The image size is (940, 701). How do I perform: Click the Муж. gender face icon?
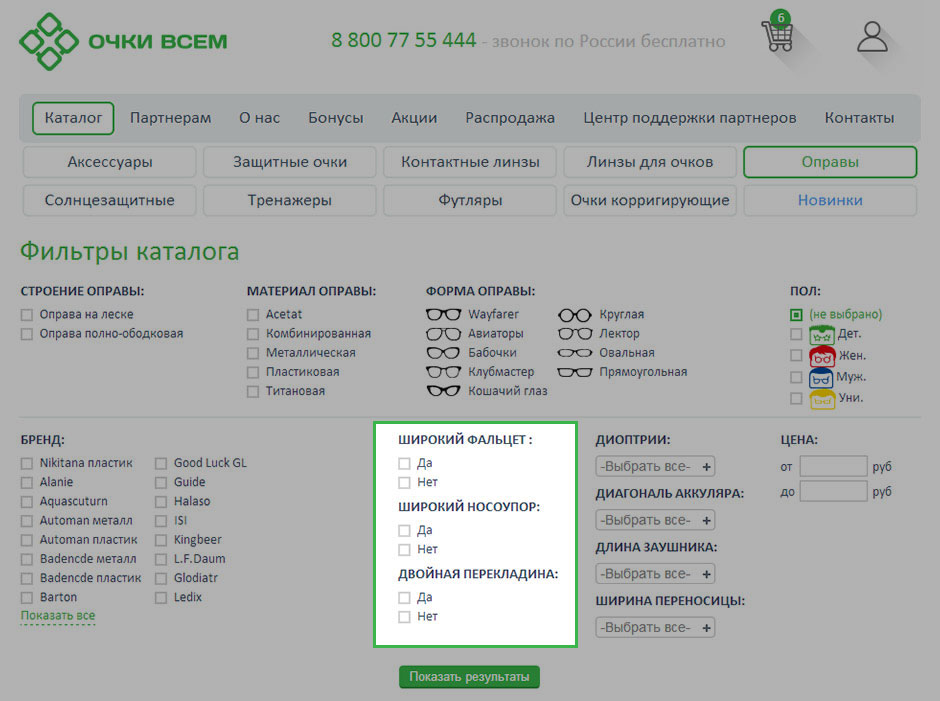[822, 377]
